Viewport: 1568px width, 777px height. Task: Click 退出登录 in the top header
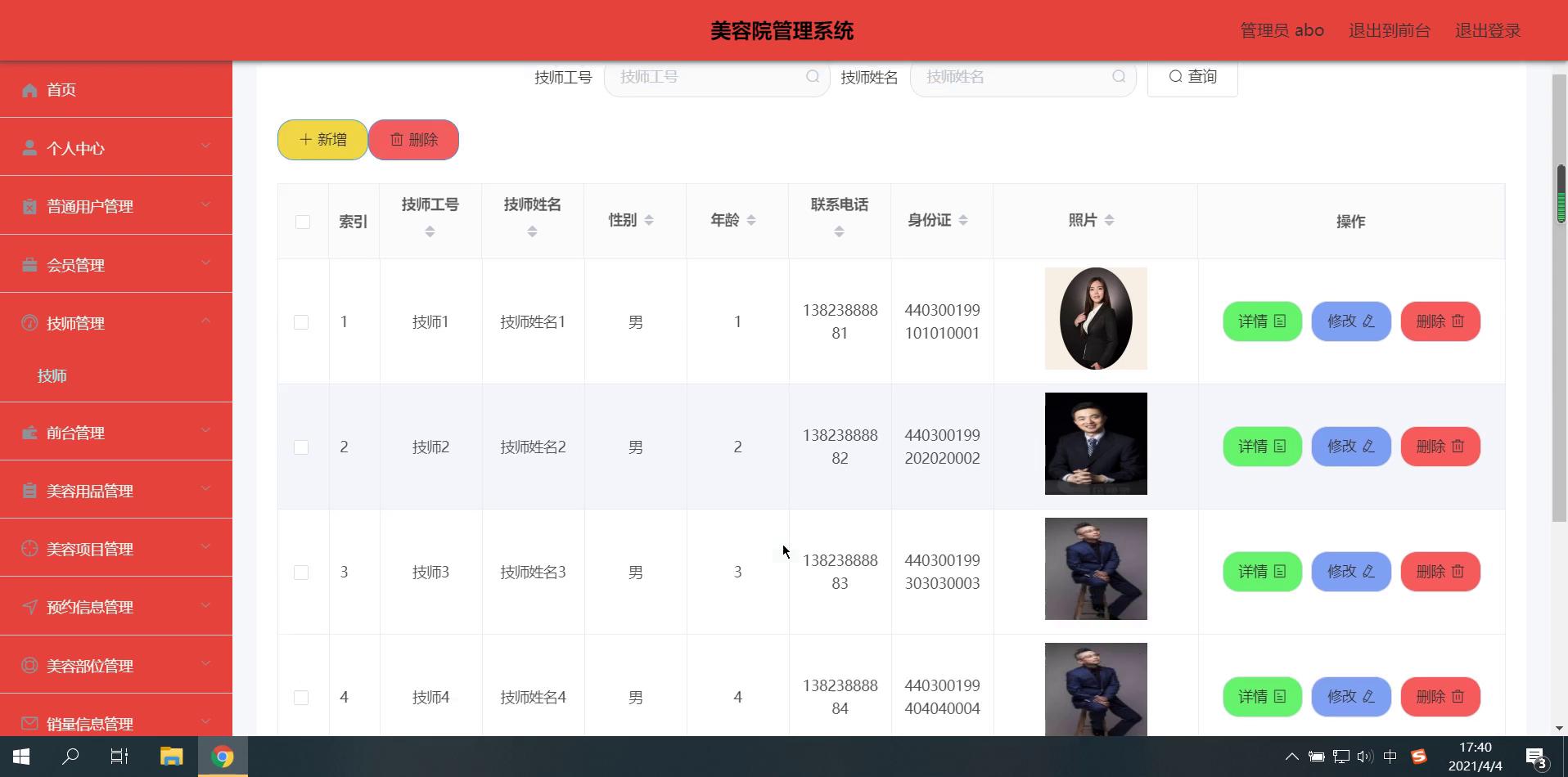click(x=1487, y=31)
